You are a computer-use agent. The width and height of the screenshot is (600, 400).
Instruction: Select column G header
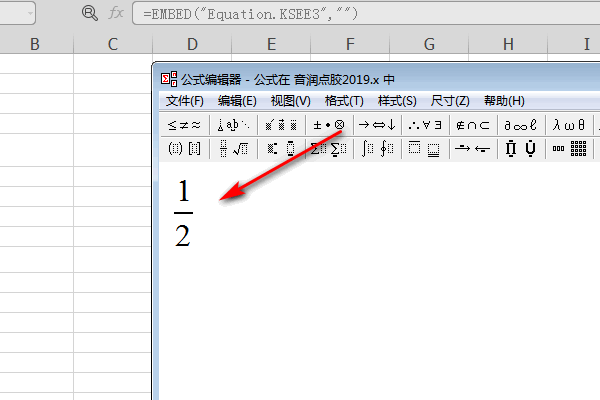[x=429, y=44]
